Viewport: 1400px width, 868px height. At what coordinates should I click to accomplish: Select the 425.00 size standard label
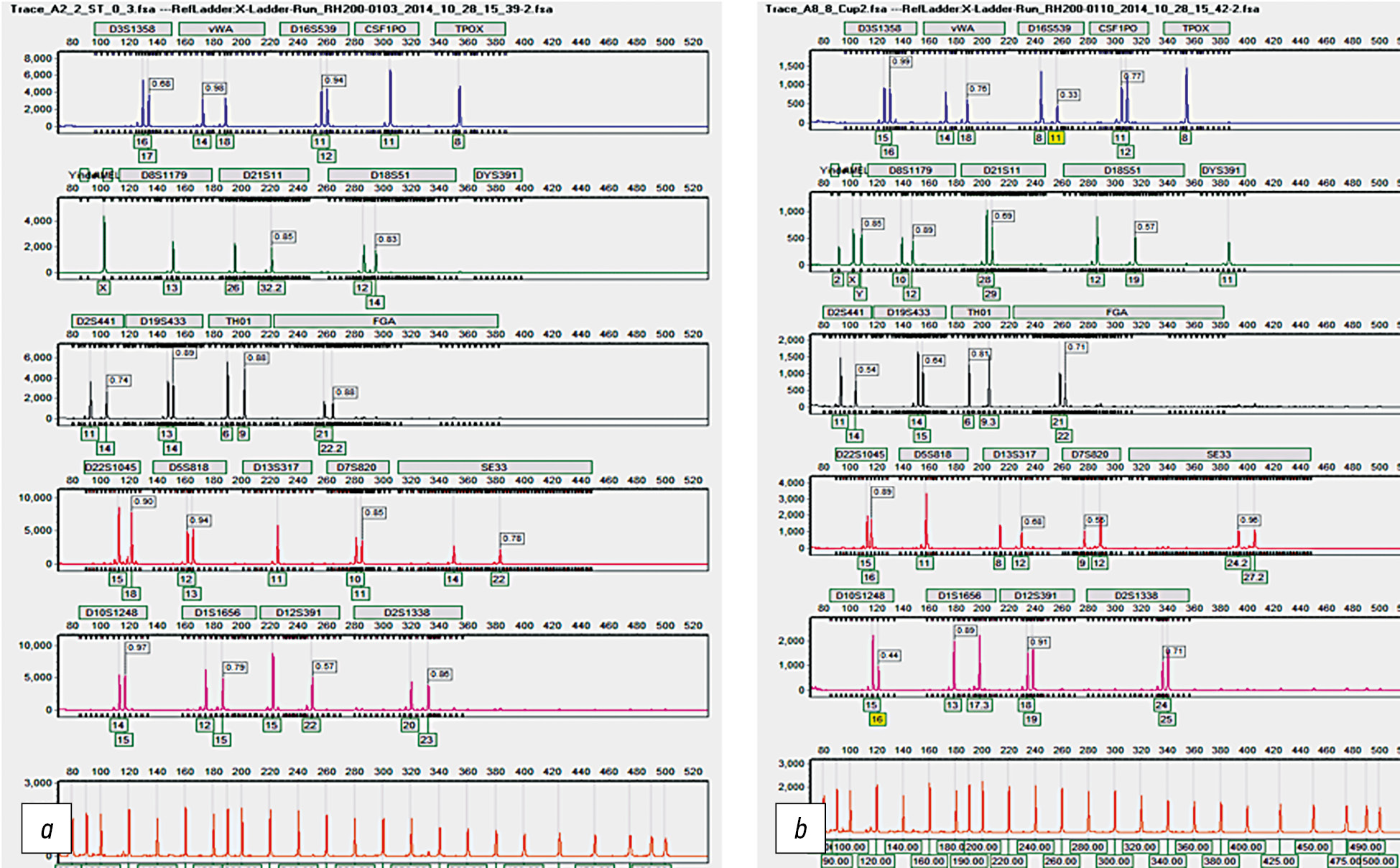[x=1279, y=860]
